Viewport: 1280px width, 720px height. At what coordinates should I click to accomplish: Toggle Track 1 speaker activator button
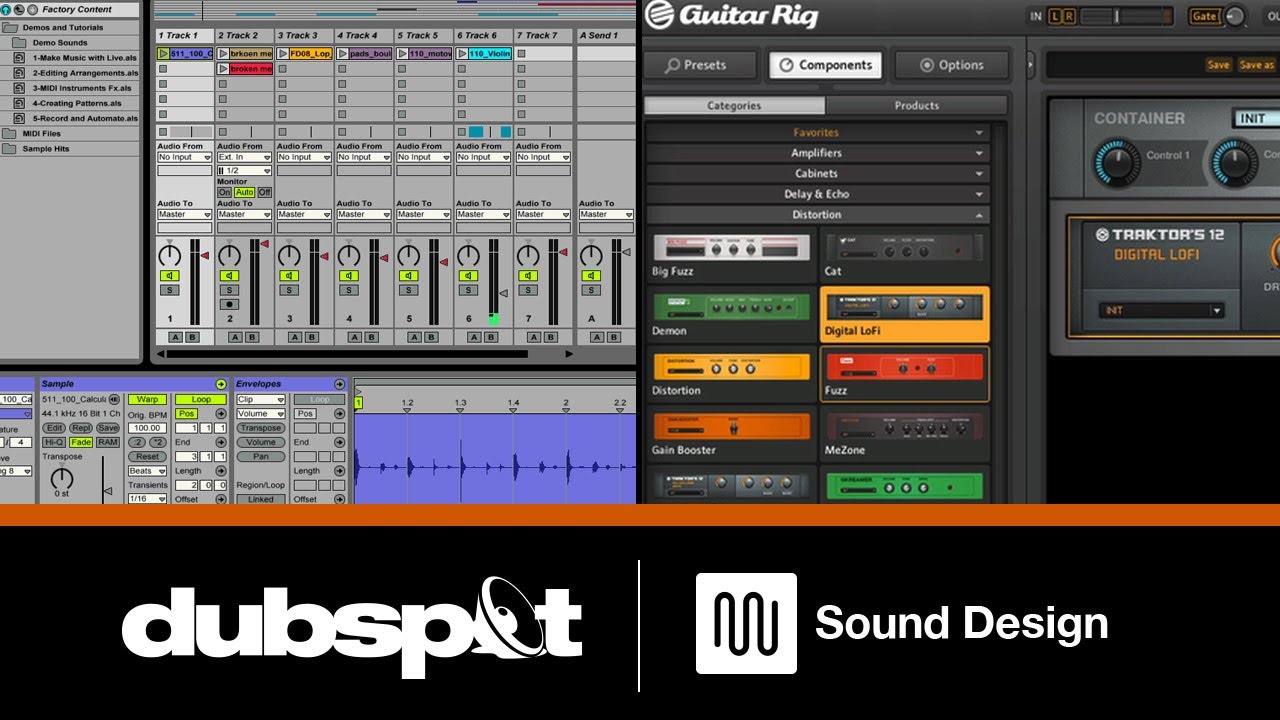point(170,275)
